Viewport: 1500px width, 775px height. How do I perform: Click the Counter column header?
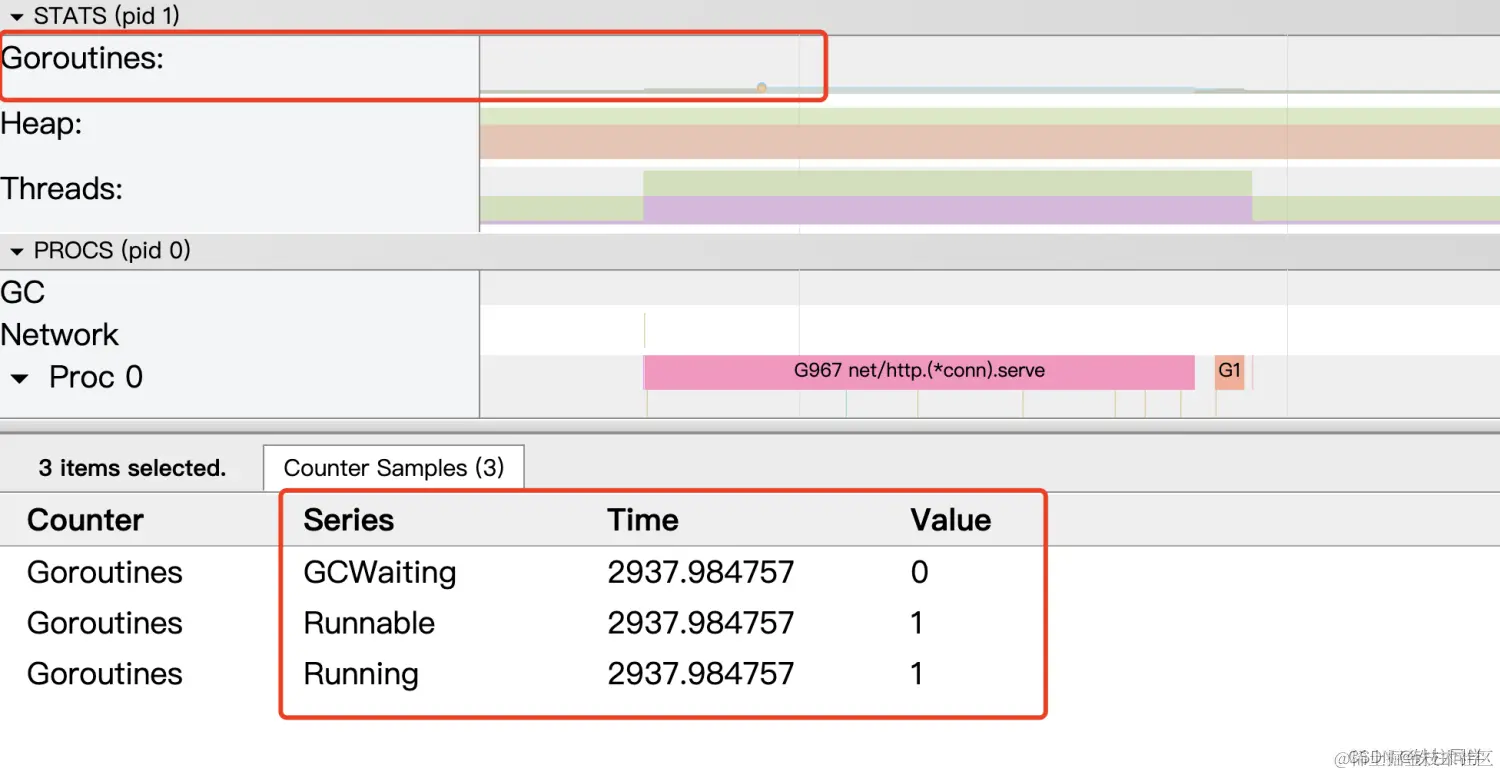coord(86,520)
